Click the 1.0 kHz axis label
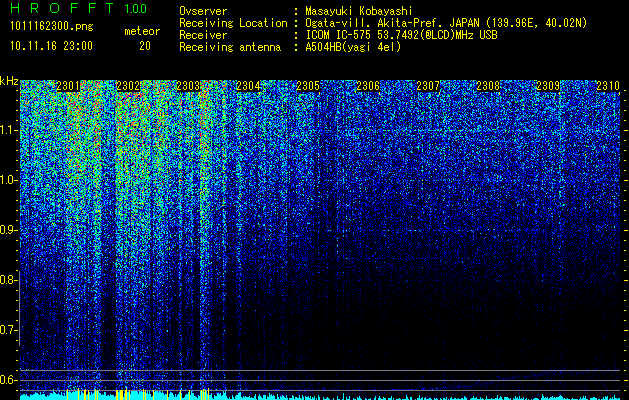Viewport: 629px width, 400px height. 9,180
